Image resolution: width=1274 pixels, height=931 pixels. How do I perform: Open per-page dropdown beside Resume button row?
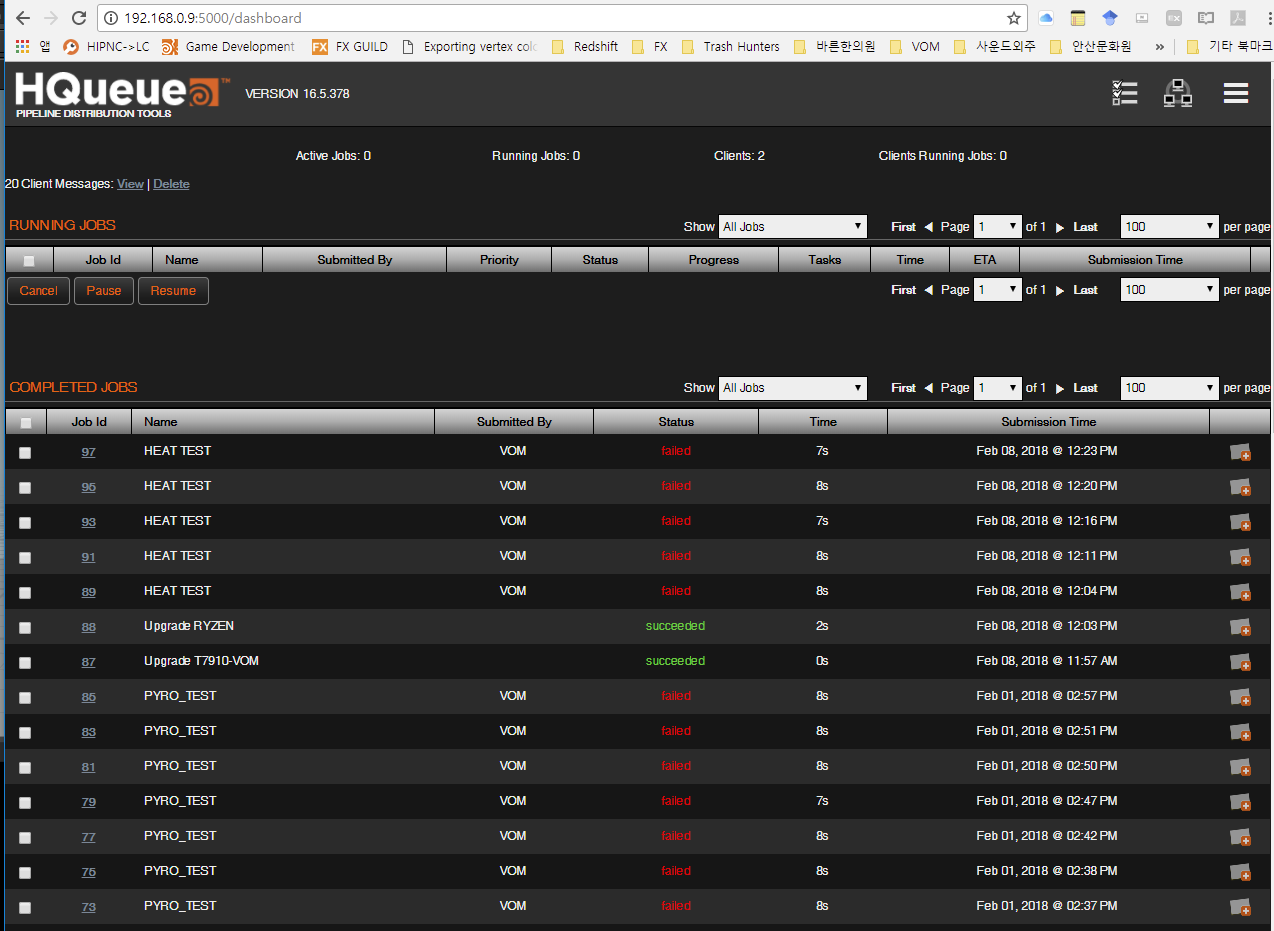[1169, 290]
